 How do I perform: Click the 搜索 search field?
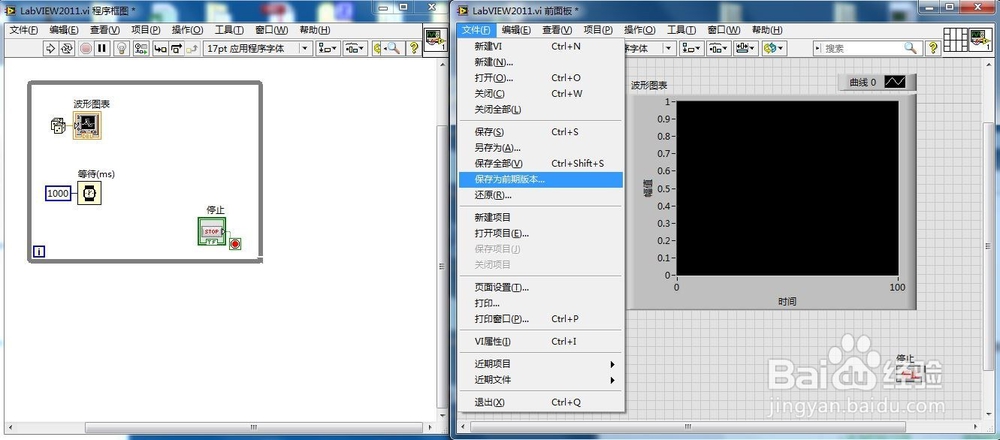867,48
